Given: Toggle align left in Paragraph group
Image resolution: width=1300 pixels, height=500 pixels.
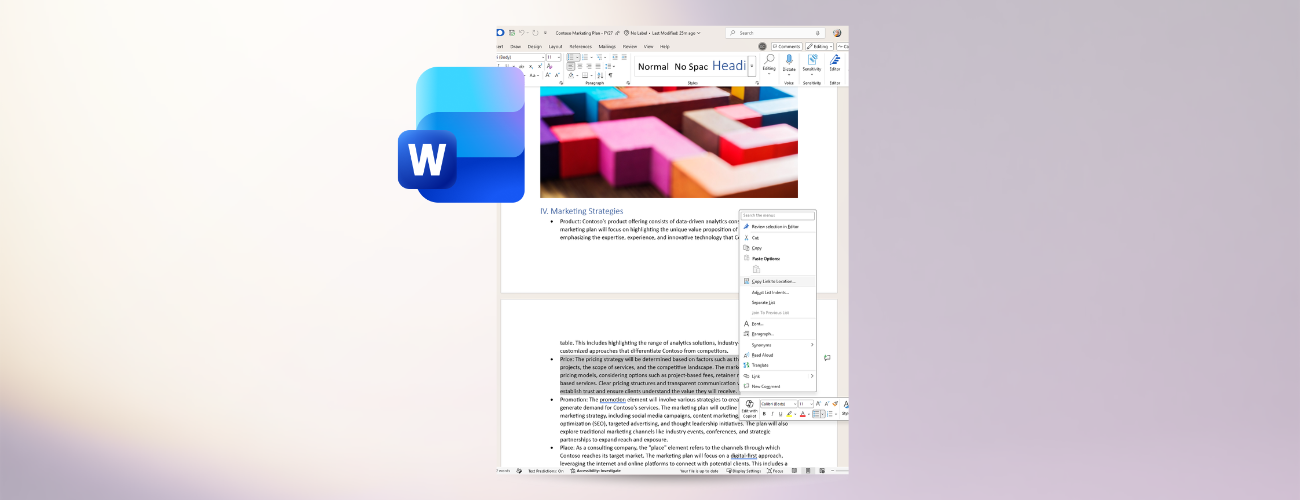Looking at the screenshot, I should [x=570, y=66].
